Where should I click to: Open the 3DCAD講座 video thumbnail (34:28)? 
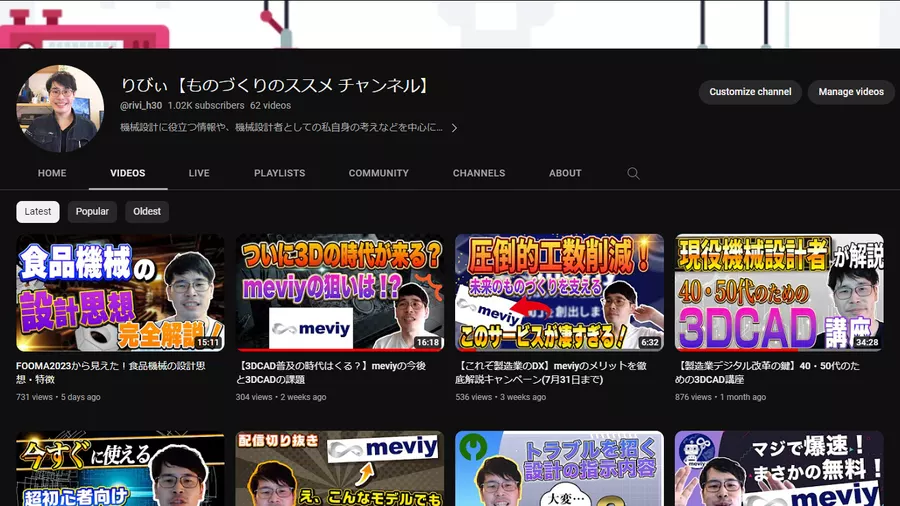click(x=779, y=293)
